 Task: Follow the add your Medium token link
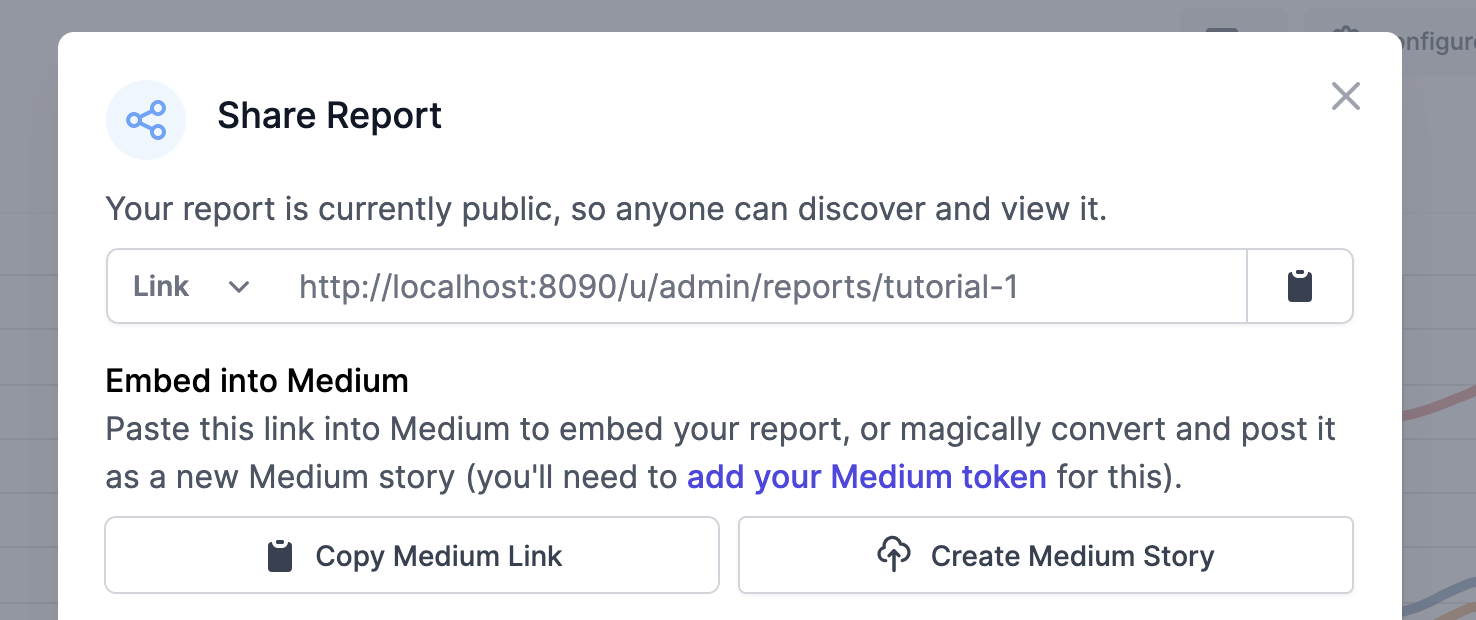[x=866, y=477]
